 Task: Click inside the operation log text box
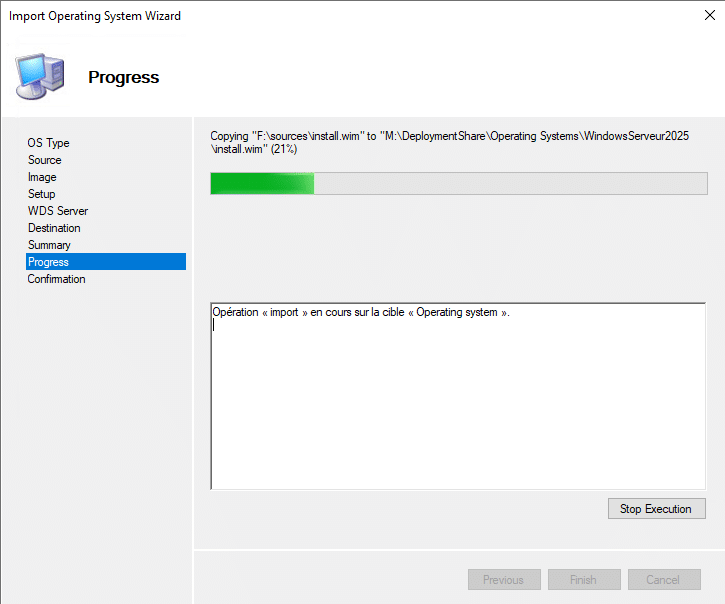[x=458, y=400]
